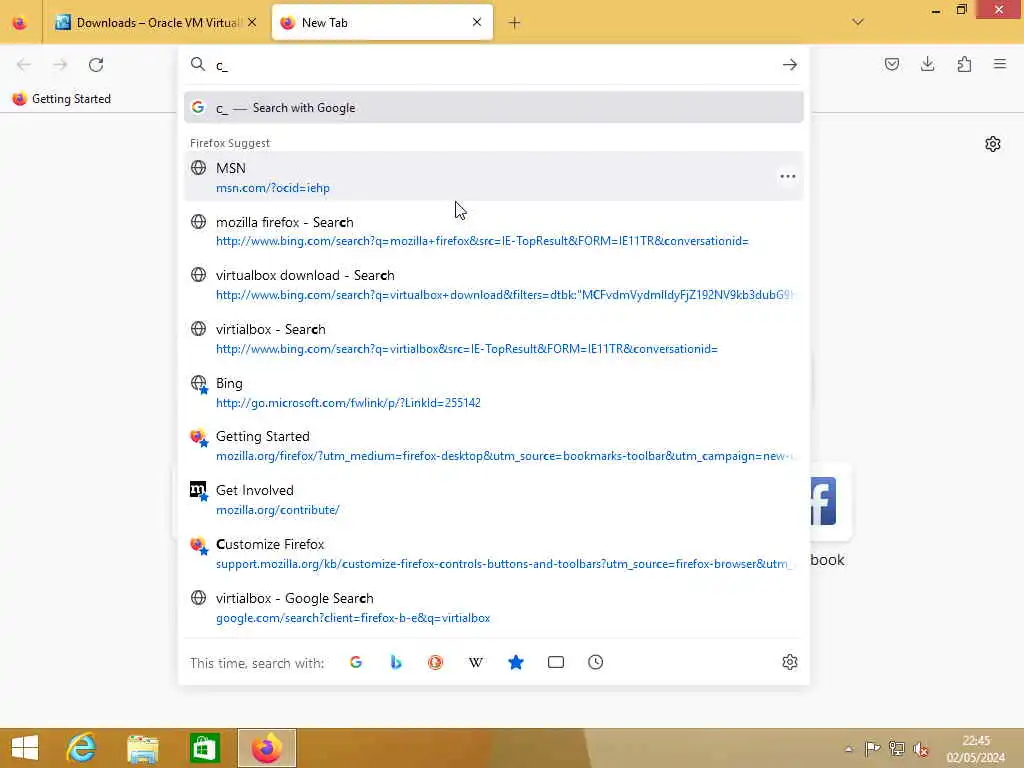1024x768 pixels.
Task: Switch to Downloads – Oracle VM VirtualBox tab
Action: (155, 23)
